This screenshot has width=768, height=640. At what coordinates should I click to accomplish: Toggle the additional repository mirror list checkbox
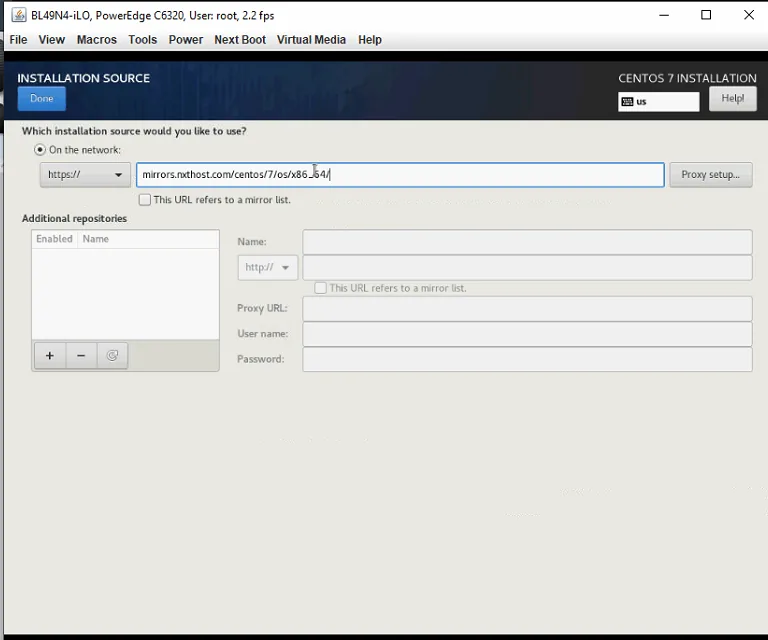pyautogui.click(x=320, y=288)
